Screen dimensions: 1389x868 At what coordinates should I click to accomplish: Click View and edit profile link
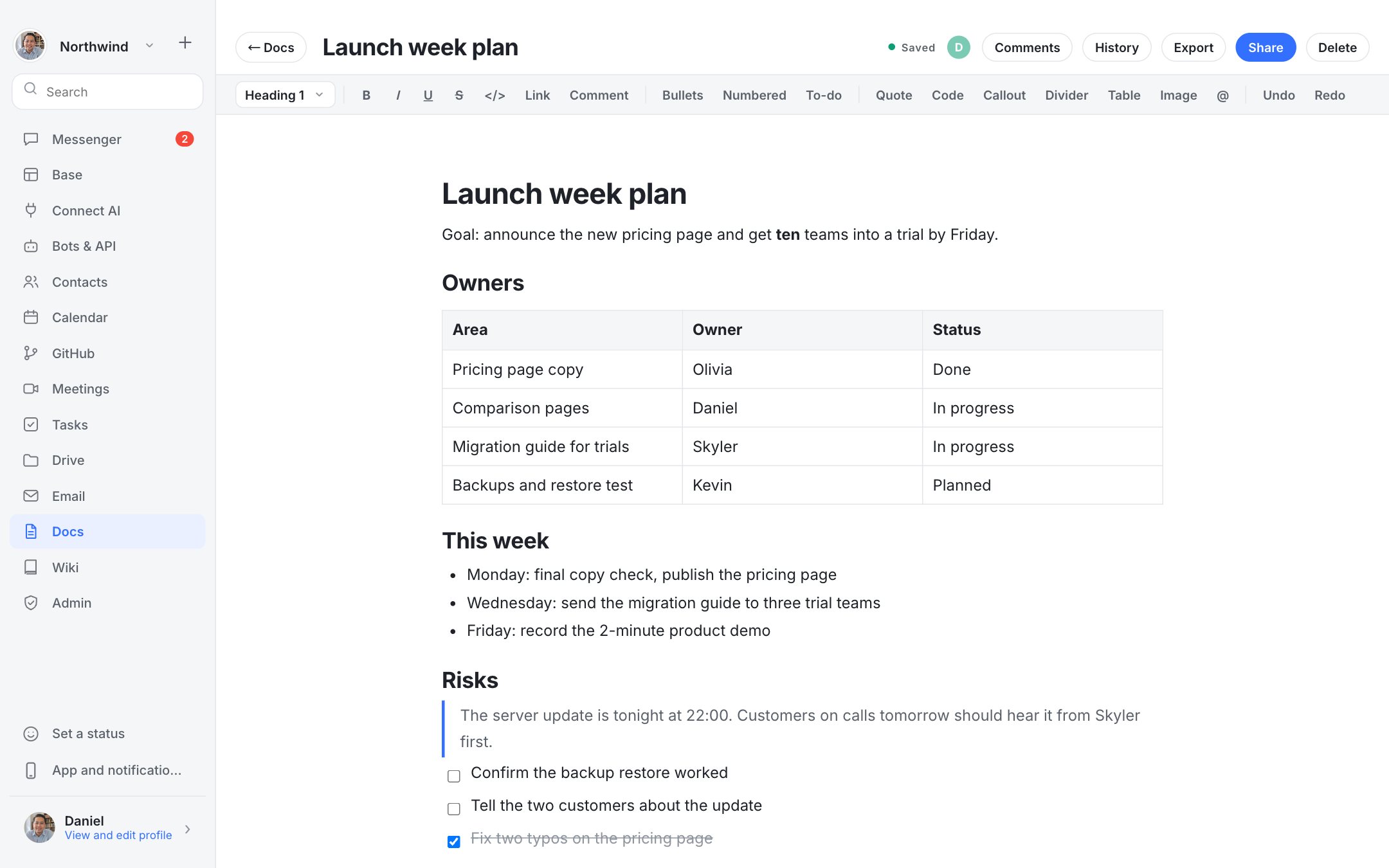click(118, 835)
